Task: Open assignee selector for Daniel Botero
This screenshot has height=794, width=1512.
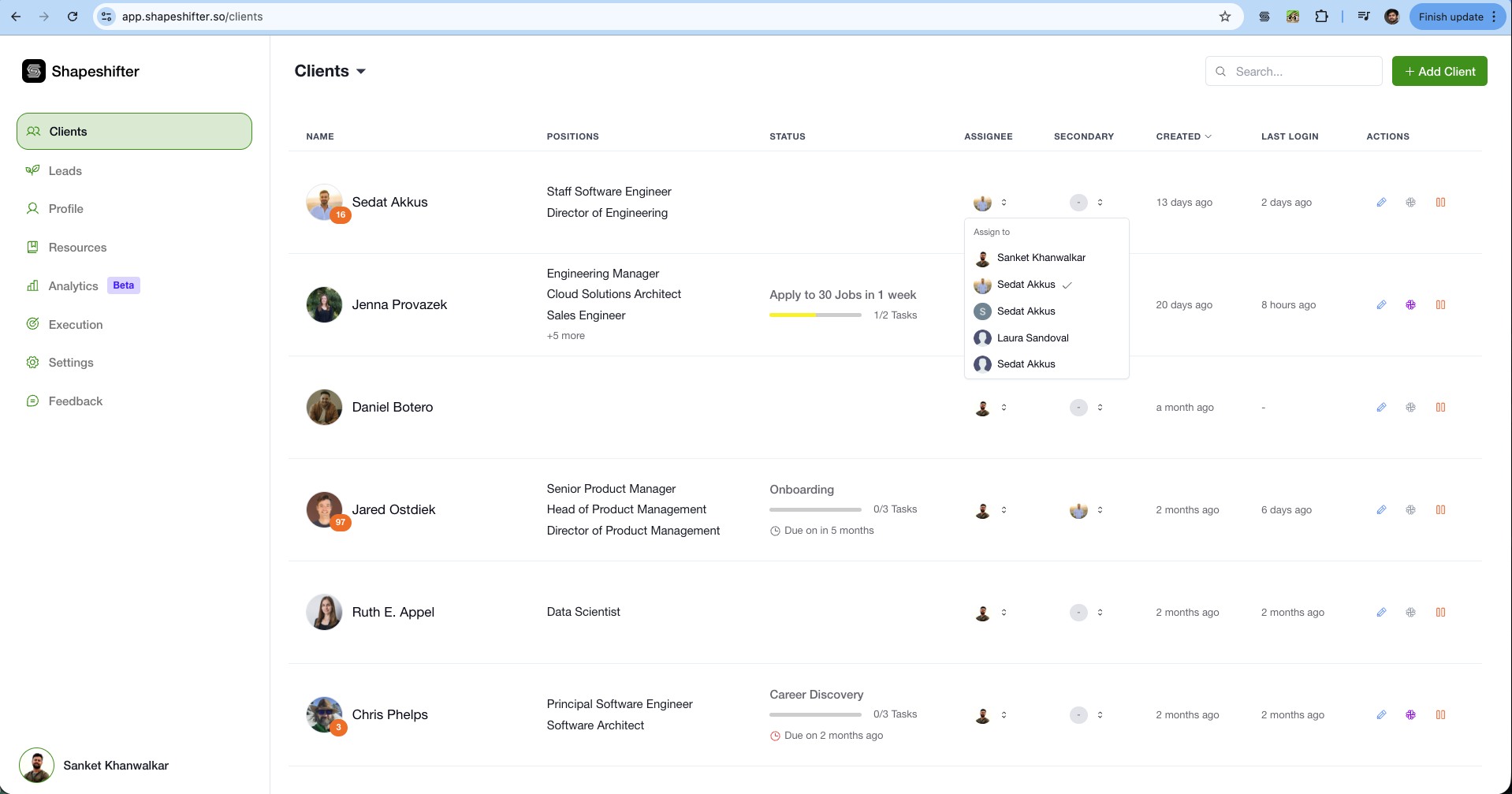Action: tap(992, 408)
